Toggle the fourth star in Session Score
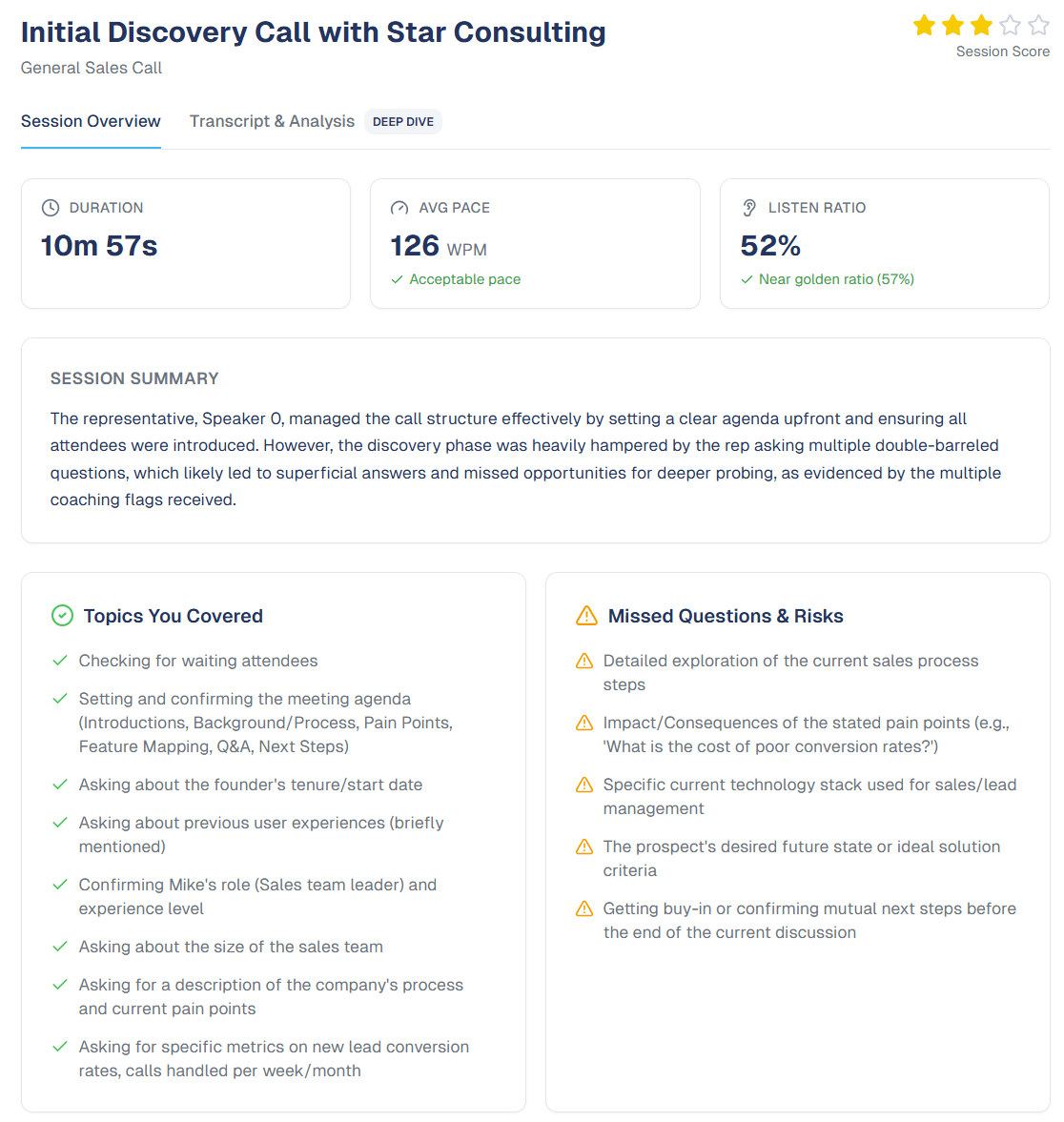 pos(1010,25)
